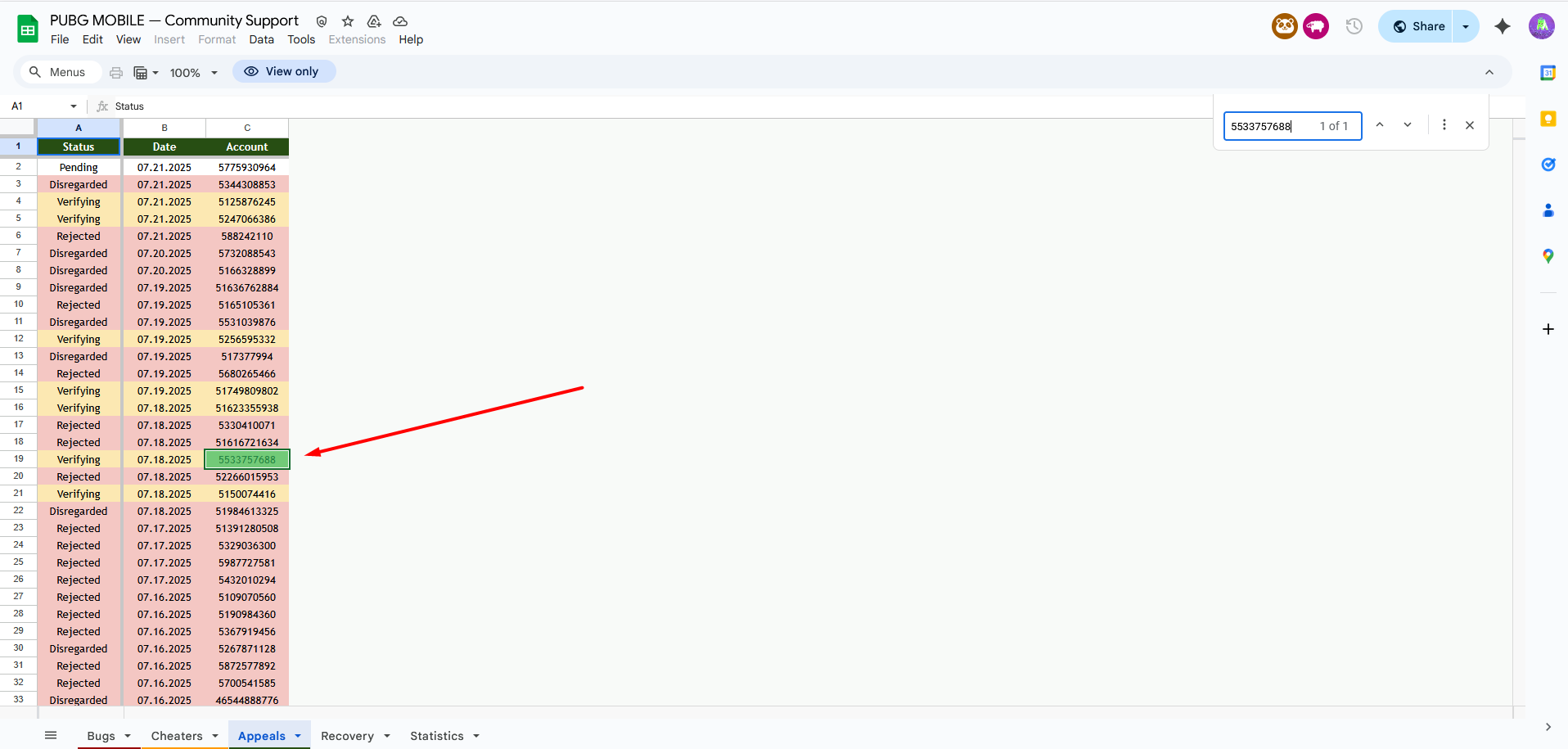1568x749 pixels.
Task: Click the View only button
Action: [x=283, y=71]
